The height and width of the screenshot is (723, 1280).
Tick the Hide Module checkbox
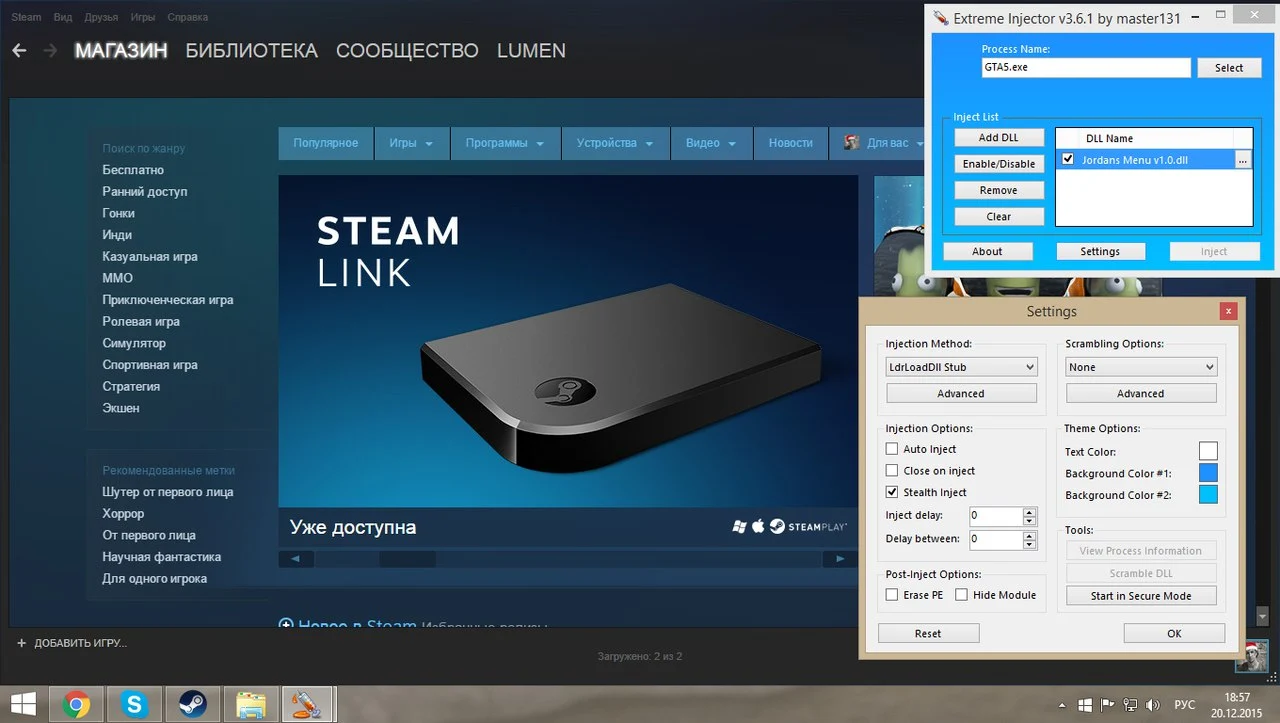pyautogui.click(x=961, y=595)
